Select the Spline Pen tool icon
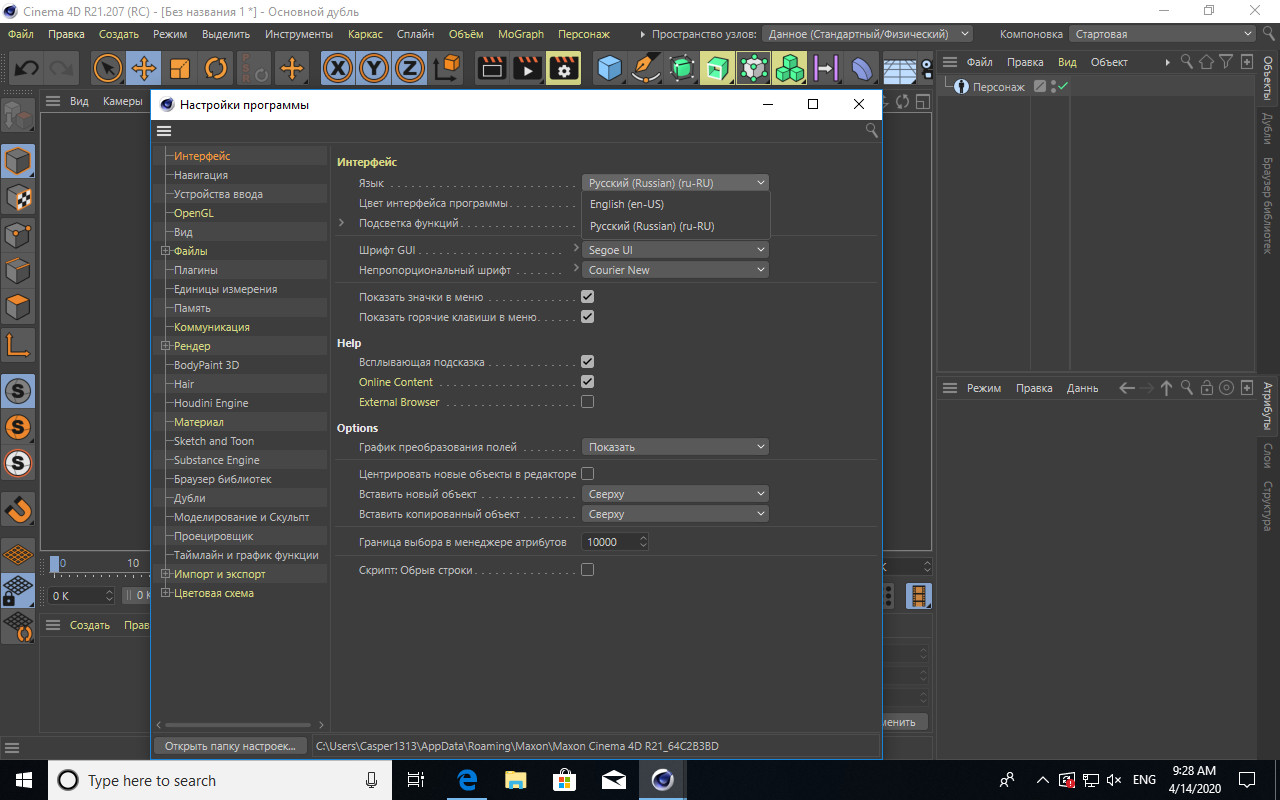This screenshot has height=800, width=1280. (x=646, y=69)
